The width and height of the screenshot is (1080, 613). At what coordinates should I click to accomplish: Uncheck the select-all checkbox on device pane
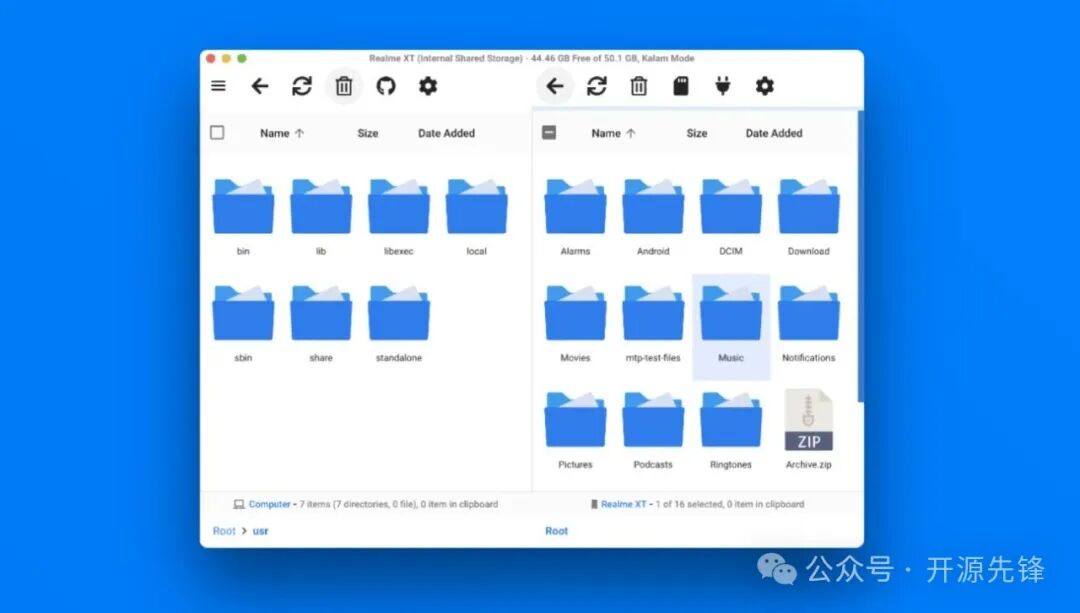pyautogui.click(x=548, y=131)
